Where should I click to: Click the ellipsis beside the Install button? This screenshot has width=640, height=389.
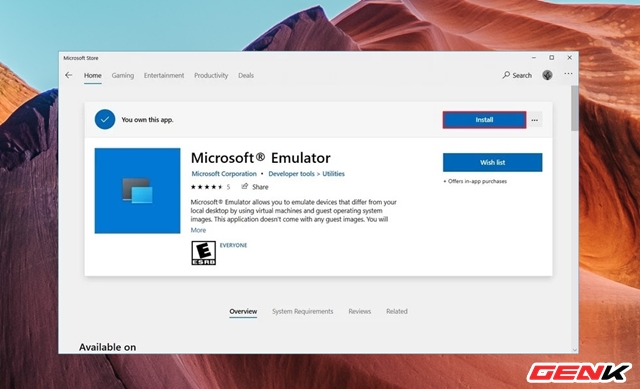(535, 120)
